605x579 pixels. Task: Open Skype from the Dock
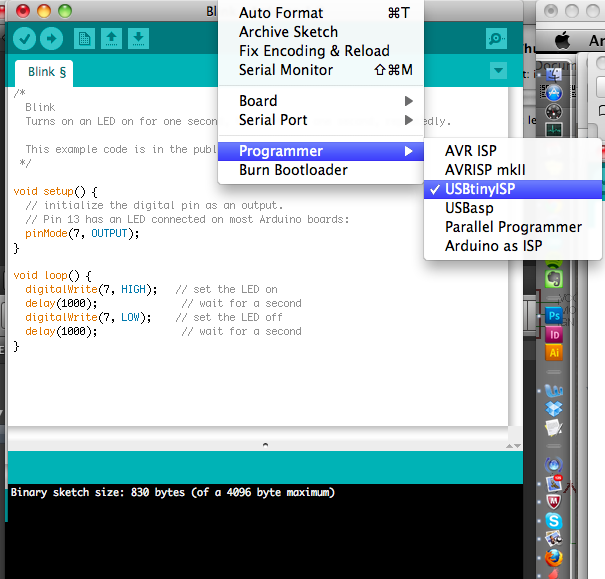554,521
